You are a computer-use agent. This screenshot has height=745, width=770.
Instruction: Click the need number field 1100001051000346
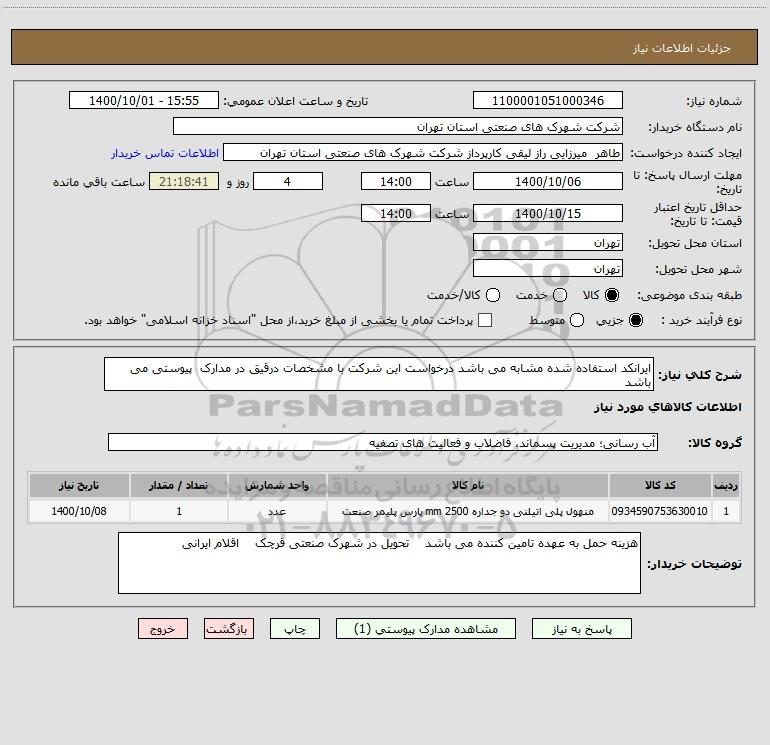coord(548,101)
